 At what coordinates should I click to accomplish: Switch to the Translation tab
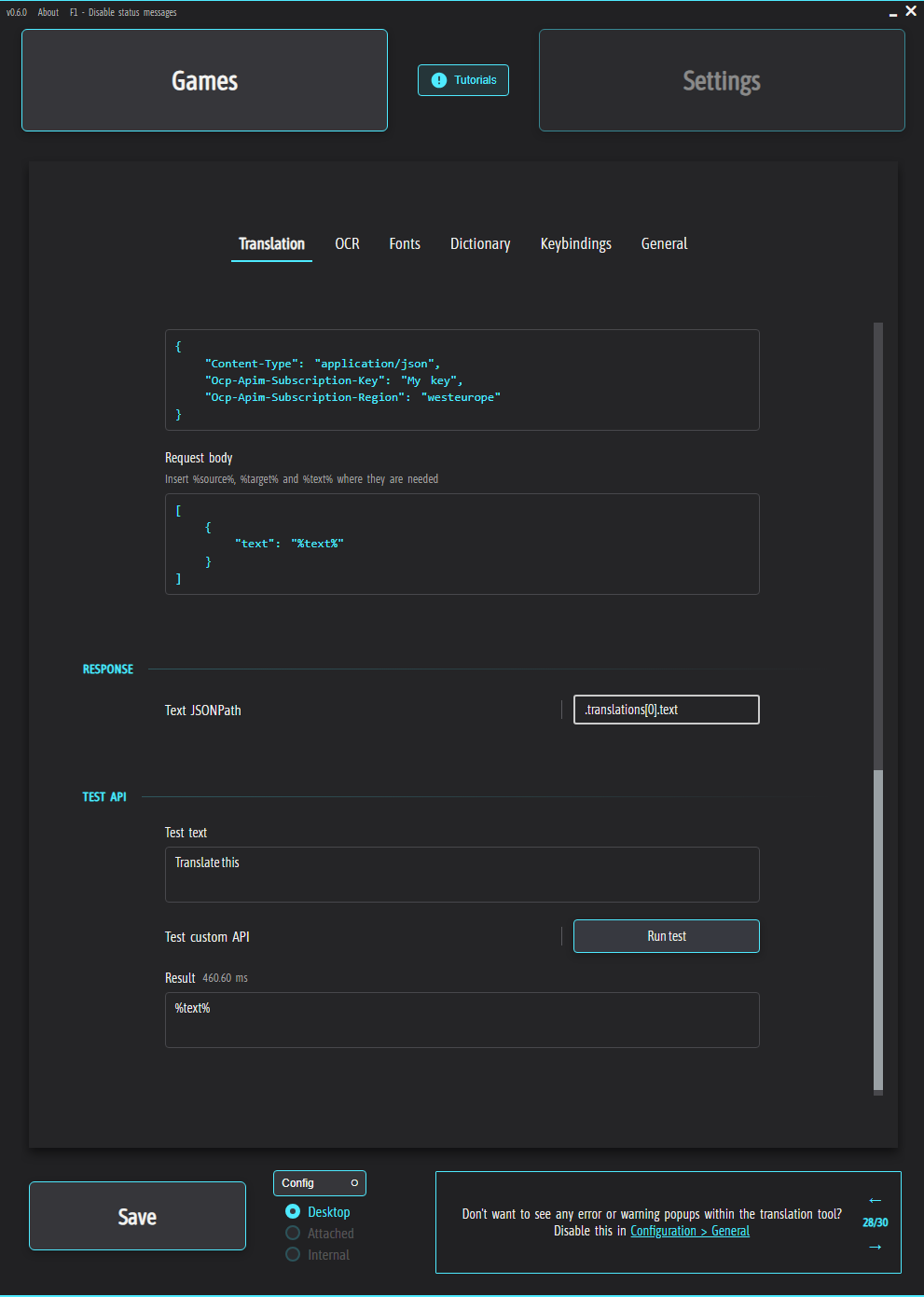click(x=271, y=243)
